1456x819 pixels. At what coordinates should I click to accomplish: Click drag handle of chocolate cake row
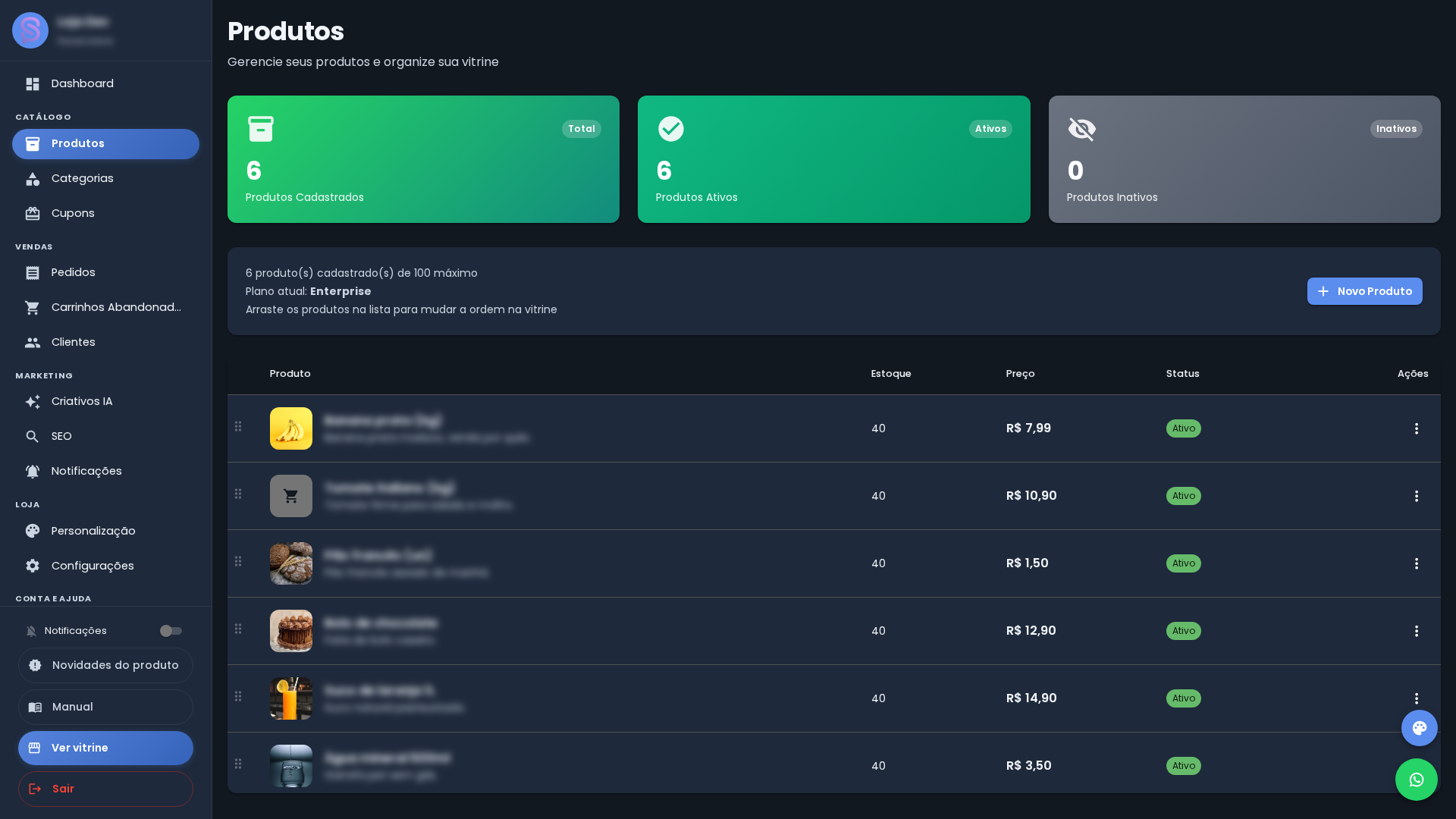238,629
